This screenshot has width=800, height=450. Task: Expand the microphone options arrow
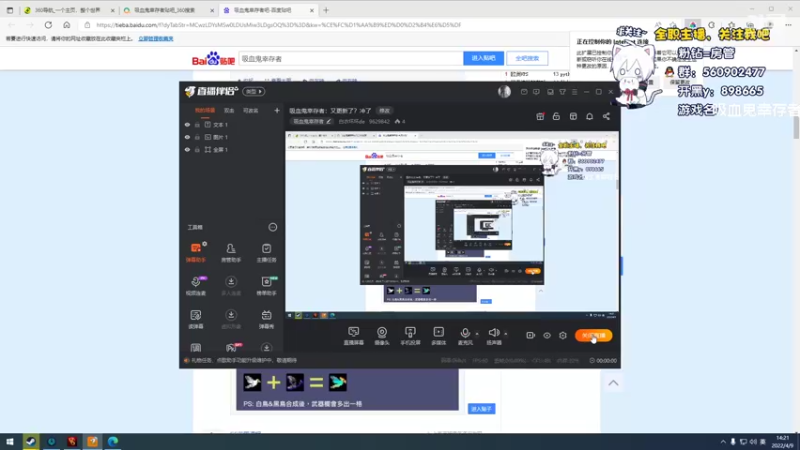point(477,334)
